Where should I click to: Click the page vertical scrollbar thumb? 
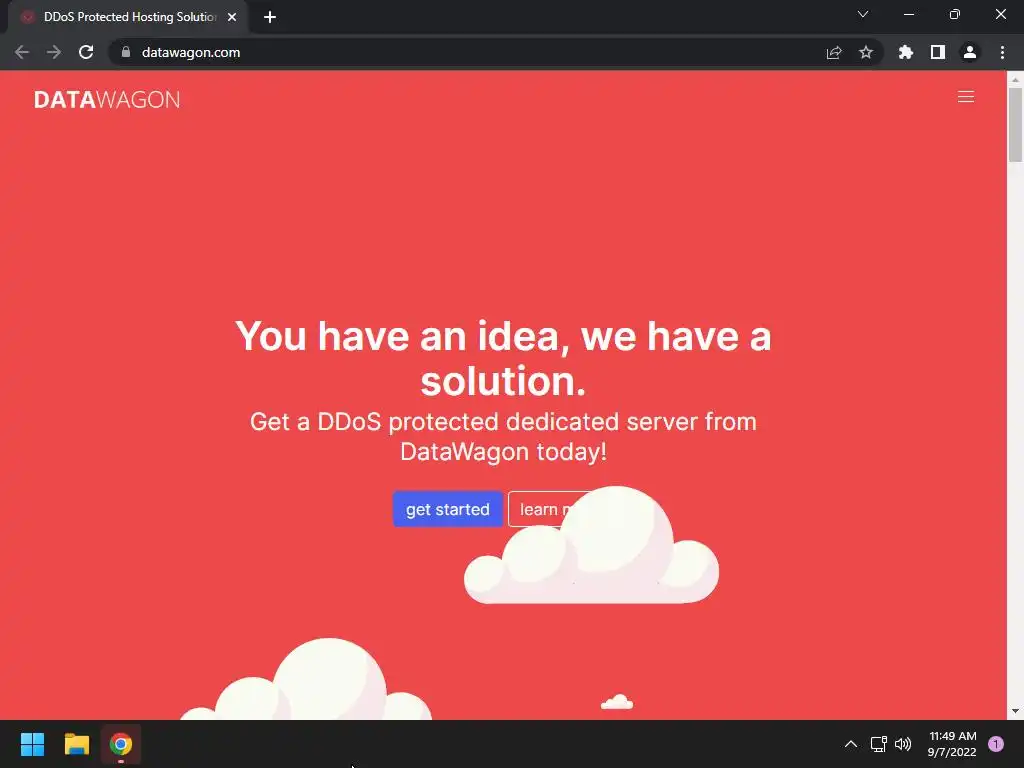click(1015, 124)
